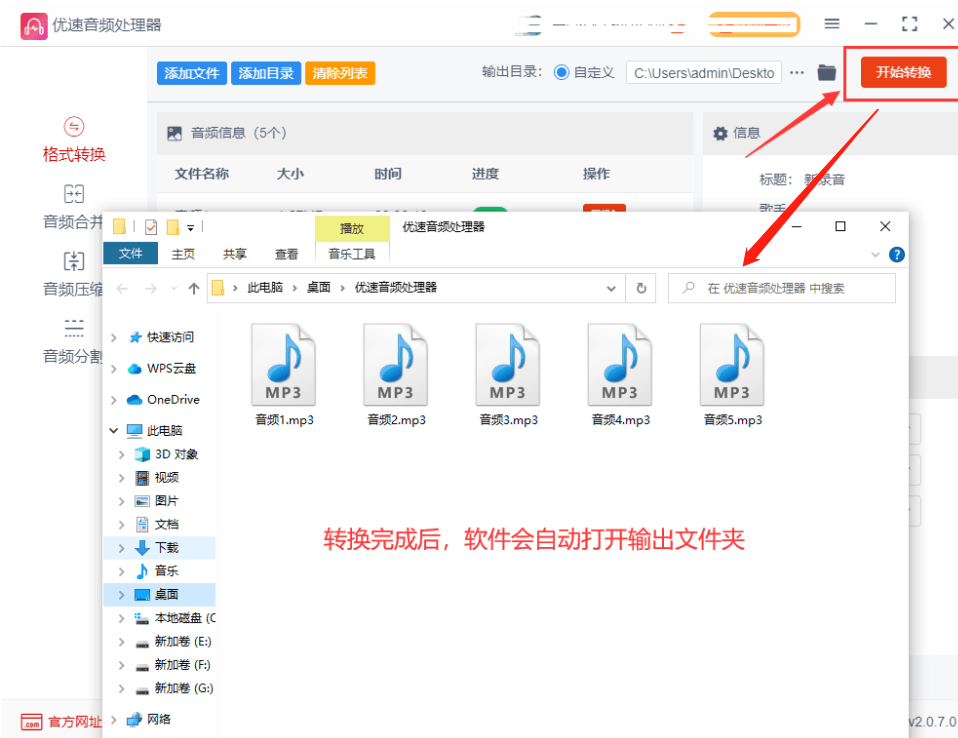Click the 播放 contextual tab header
Image resolution: width=958 pixels, height=738 pixels.
point(352,228)
